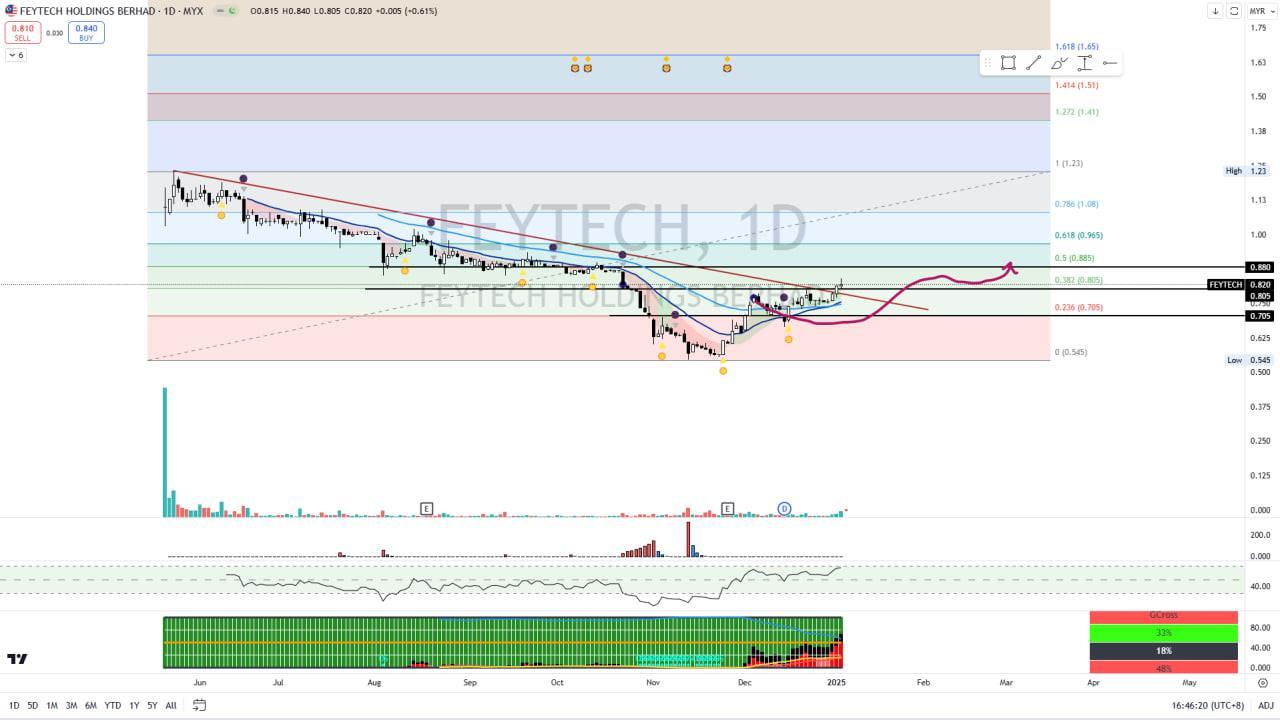Click the 18% dark indicator cell
The image size is (1280, 720).
(1163, 651)
